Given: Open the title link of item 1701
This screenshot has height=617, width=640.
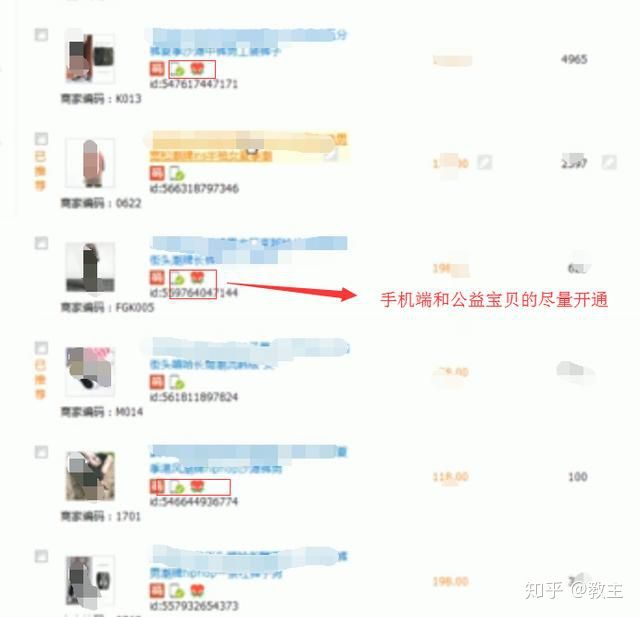Looking at the screenshot, I should click(x=249, y=460).
